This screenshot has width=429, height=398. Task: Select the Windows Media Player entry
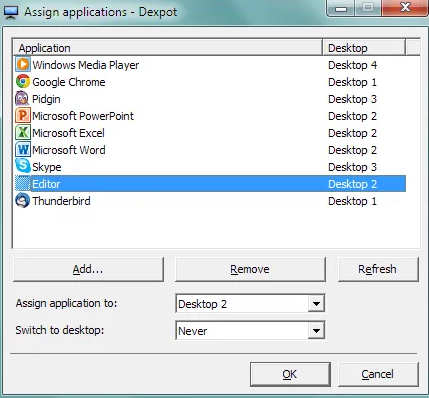[210, 65]
